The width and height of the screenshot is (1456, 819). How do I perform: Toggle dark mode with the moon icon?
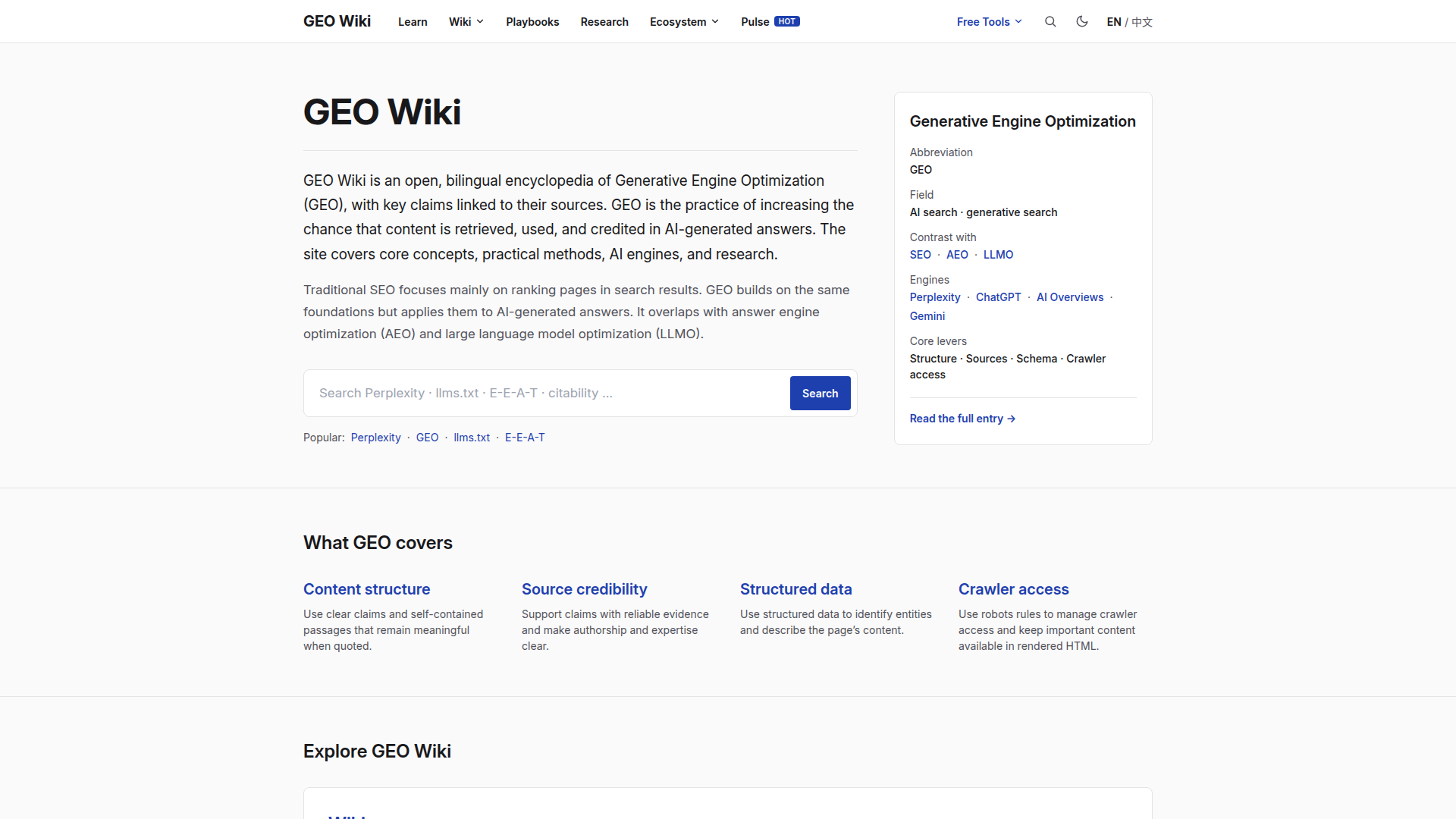[1082, 22]
